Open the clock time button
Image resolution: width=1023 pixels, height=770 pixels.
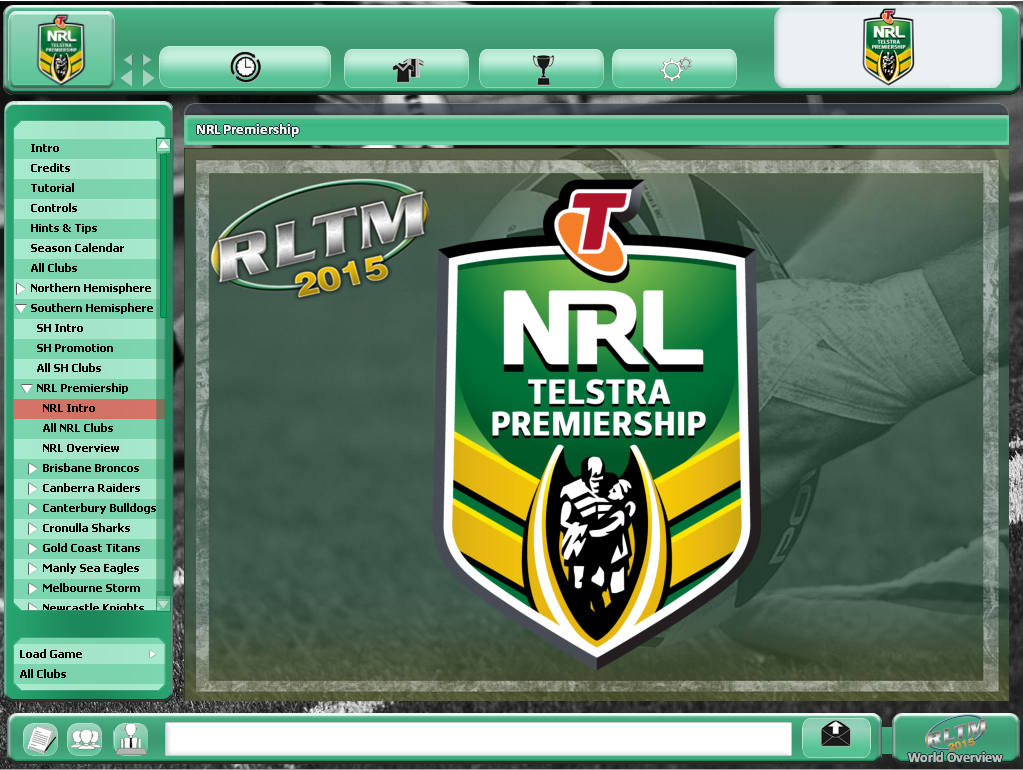point(245,67)
